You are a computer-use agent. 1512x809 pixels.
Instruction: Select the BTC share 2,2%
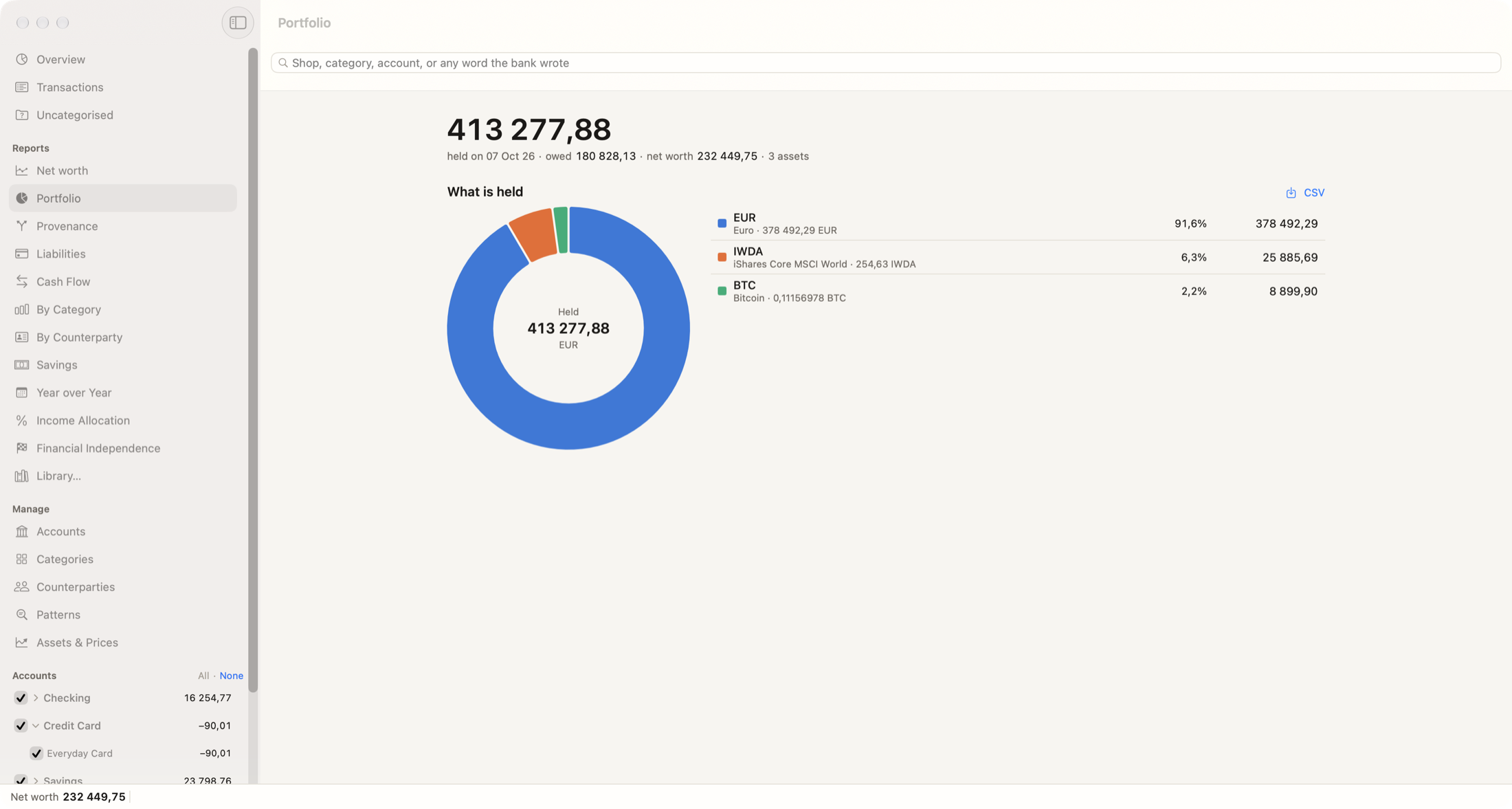(x=1194, y=291)
